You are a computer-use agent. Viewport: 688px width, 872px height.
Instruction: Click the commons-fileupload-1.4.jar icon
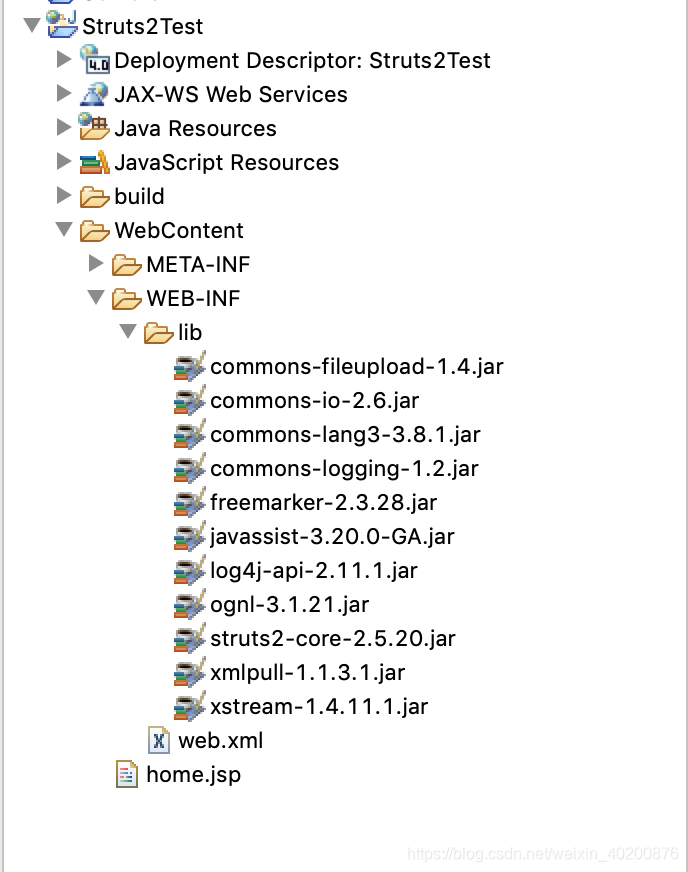tap(191, 366)
